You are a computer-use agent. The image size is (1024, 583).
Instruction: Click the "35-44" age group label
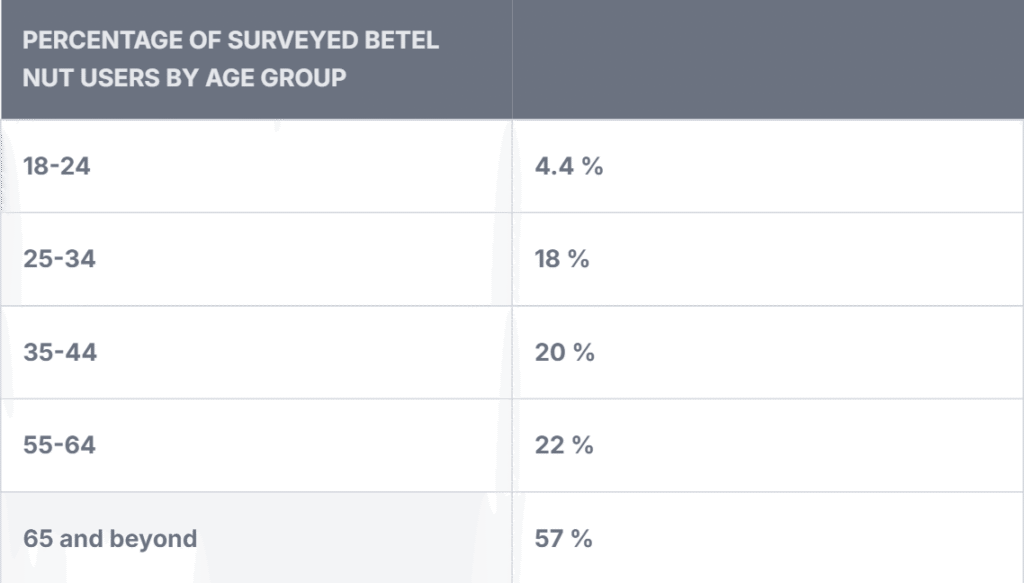[x=60, y=353]
